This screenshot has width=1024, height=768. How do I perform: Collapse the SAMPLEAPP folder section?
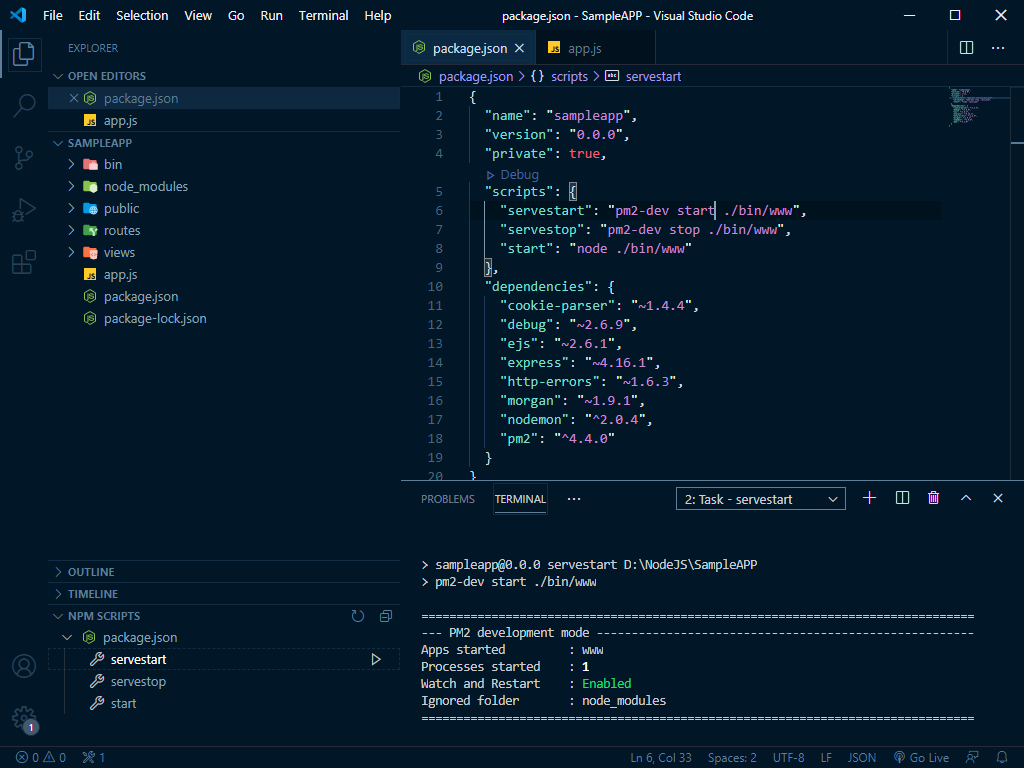coord(58,143)
